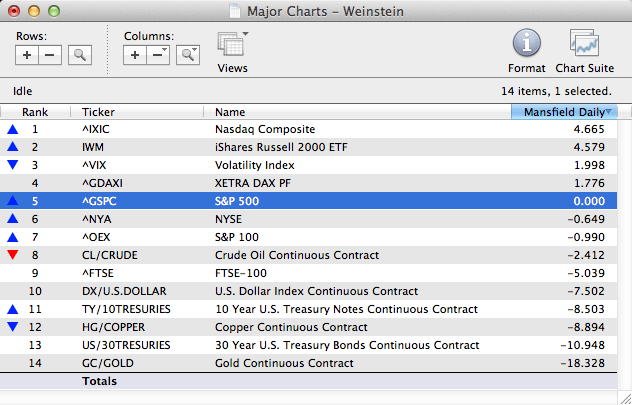Click the Rank column header
This screenshot has height=405, width=632.
pos(35,112)
